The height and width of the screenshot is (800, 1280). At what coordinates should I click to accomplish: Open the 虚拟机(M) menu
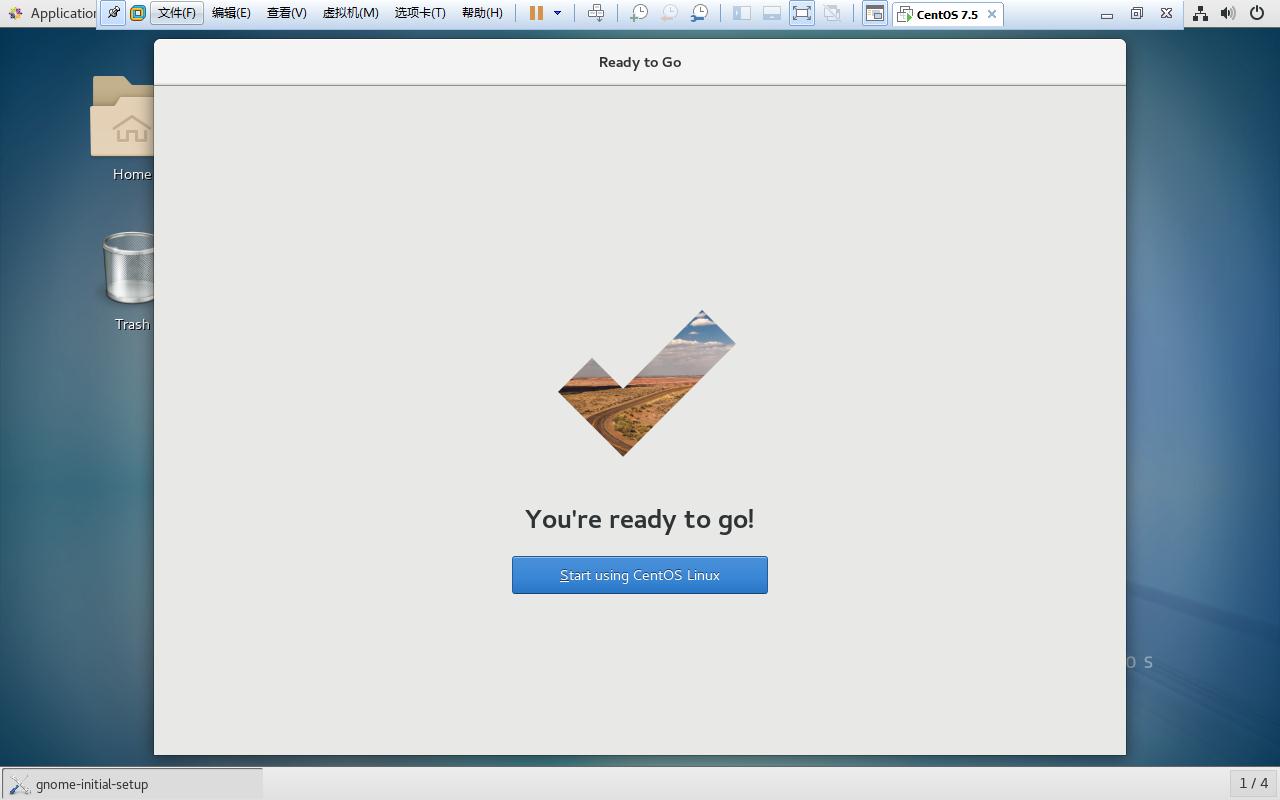coord(350,13)
